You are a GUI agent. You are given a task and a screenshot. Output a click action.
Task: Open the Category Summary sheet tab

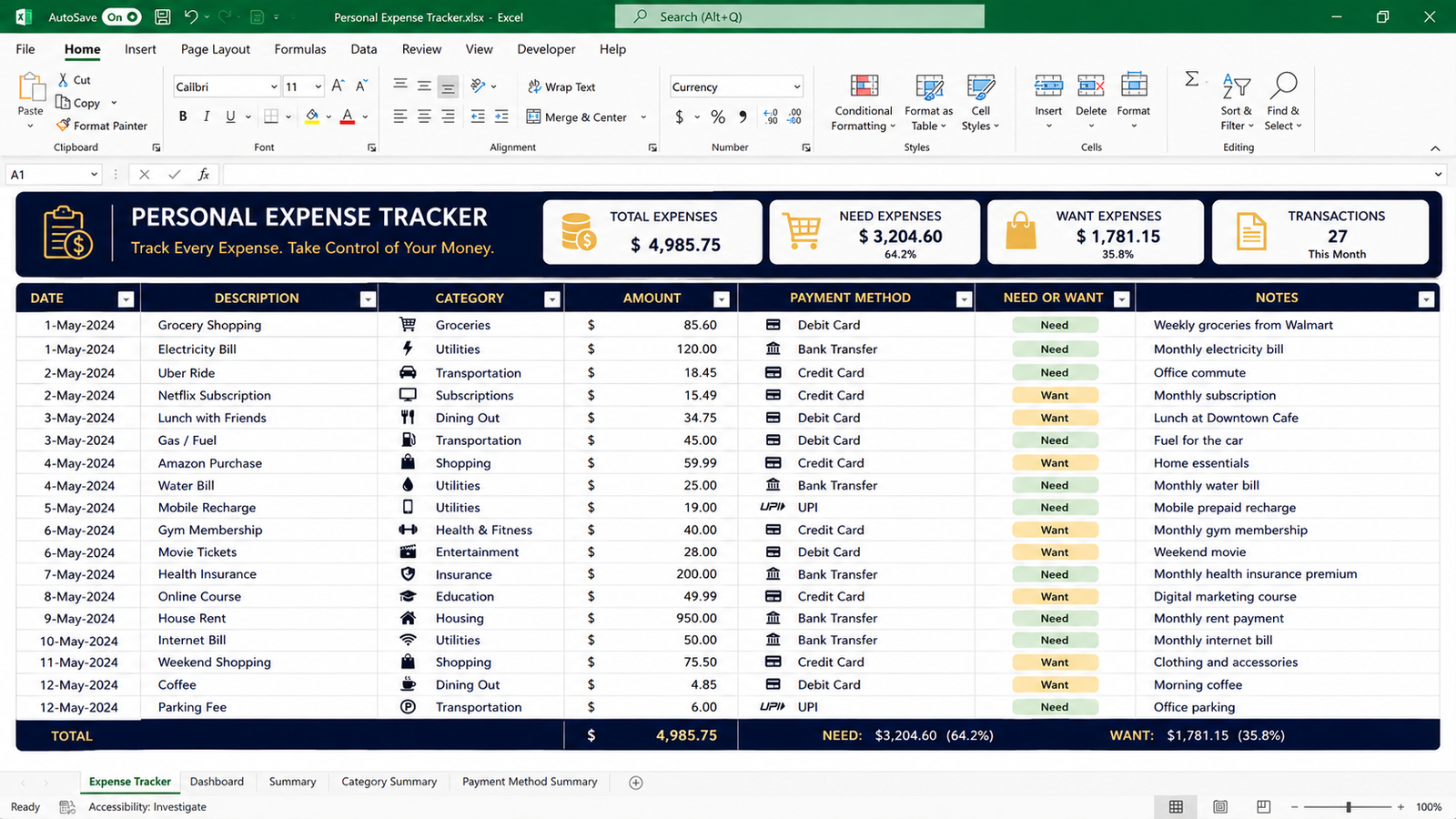[389, 782]
